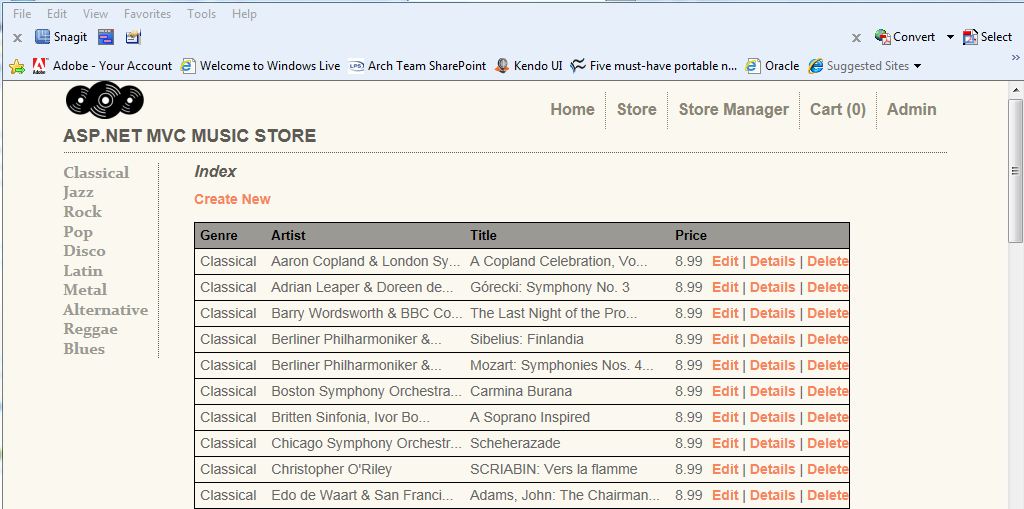Edit the A Soprano Inspired row
1024x509 pixels.
pos(725,417)
